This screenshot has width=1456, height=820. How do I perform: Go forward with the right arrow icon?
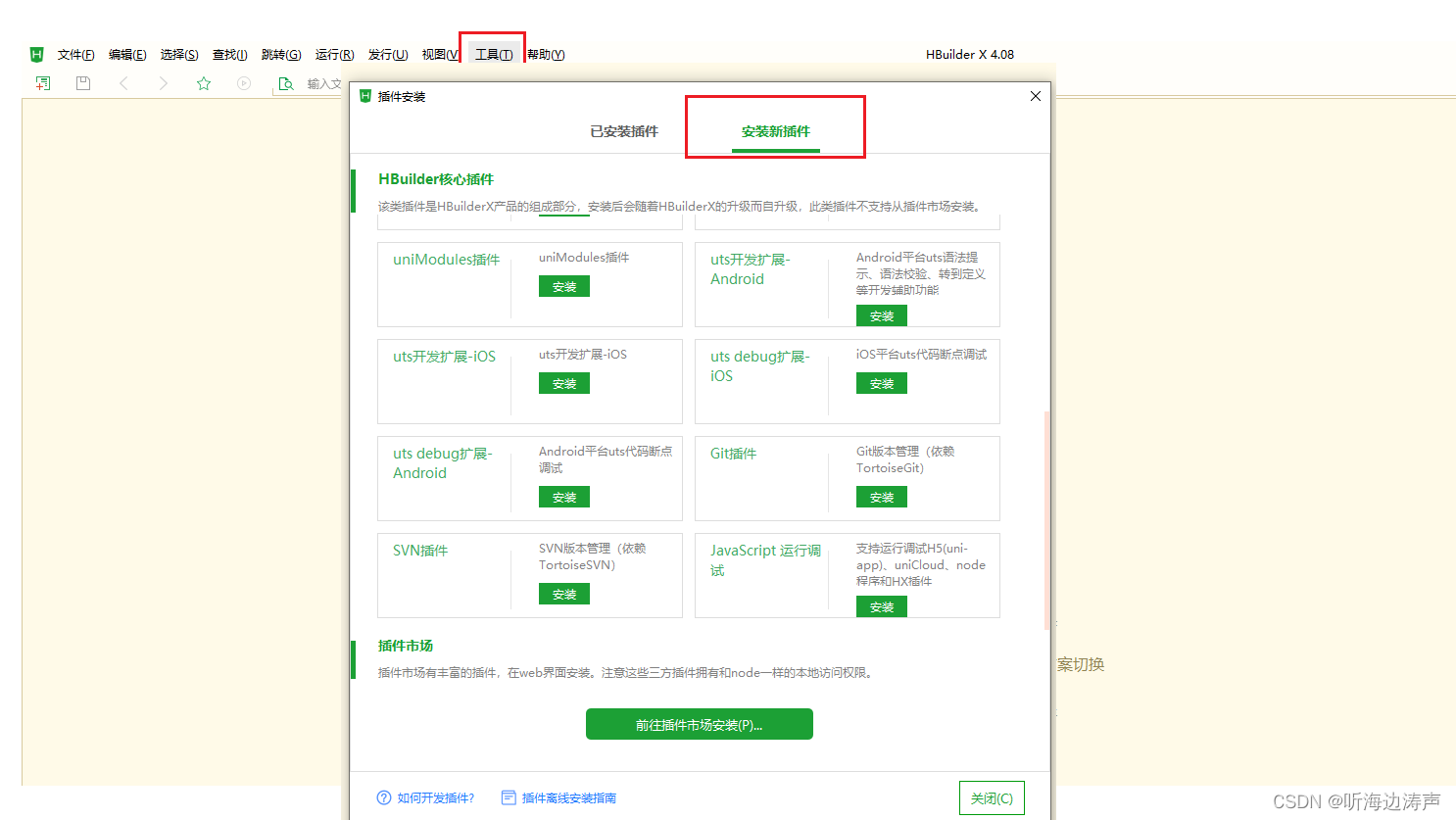click(164, 83)
